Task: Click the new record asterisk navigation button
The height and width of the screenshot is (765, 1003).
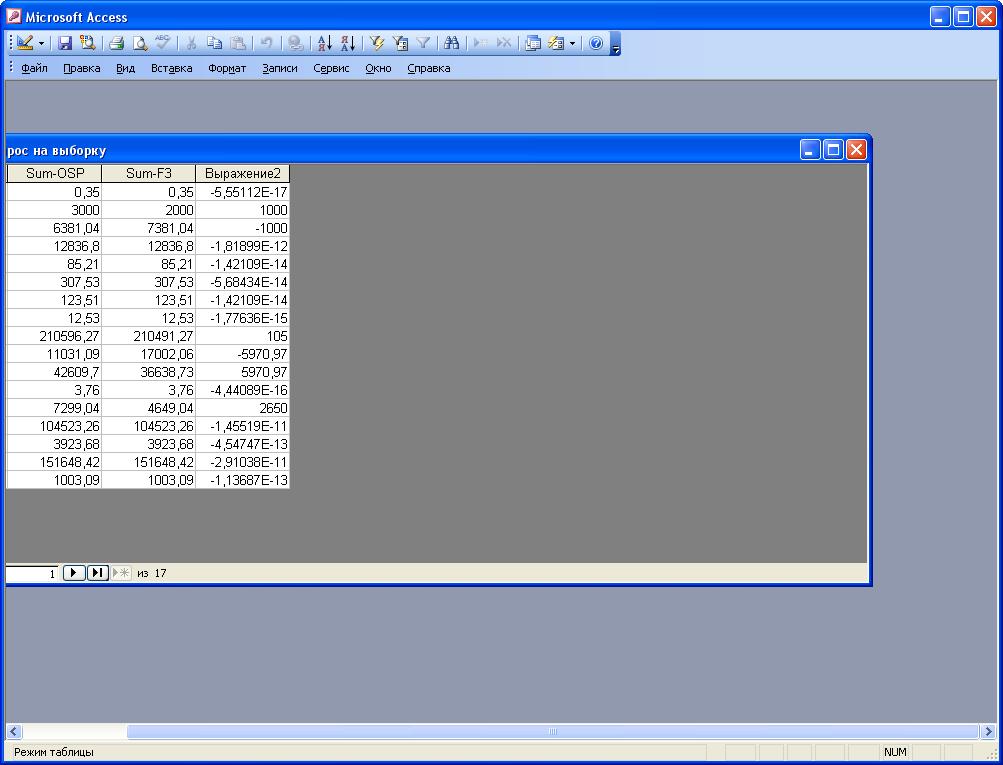Action: tap(121, 572)
